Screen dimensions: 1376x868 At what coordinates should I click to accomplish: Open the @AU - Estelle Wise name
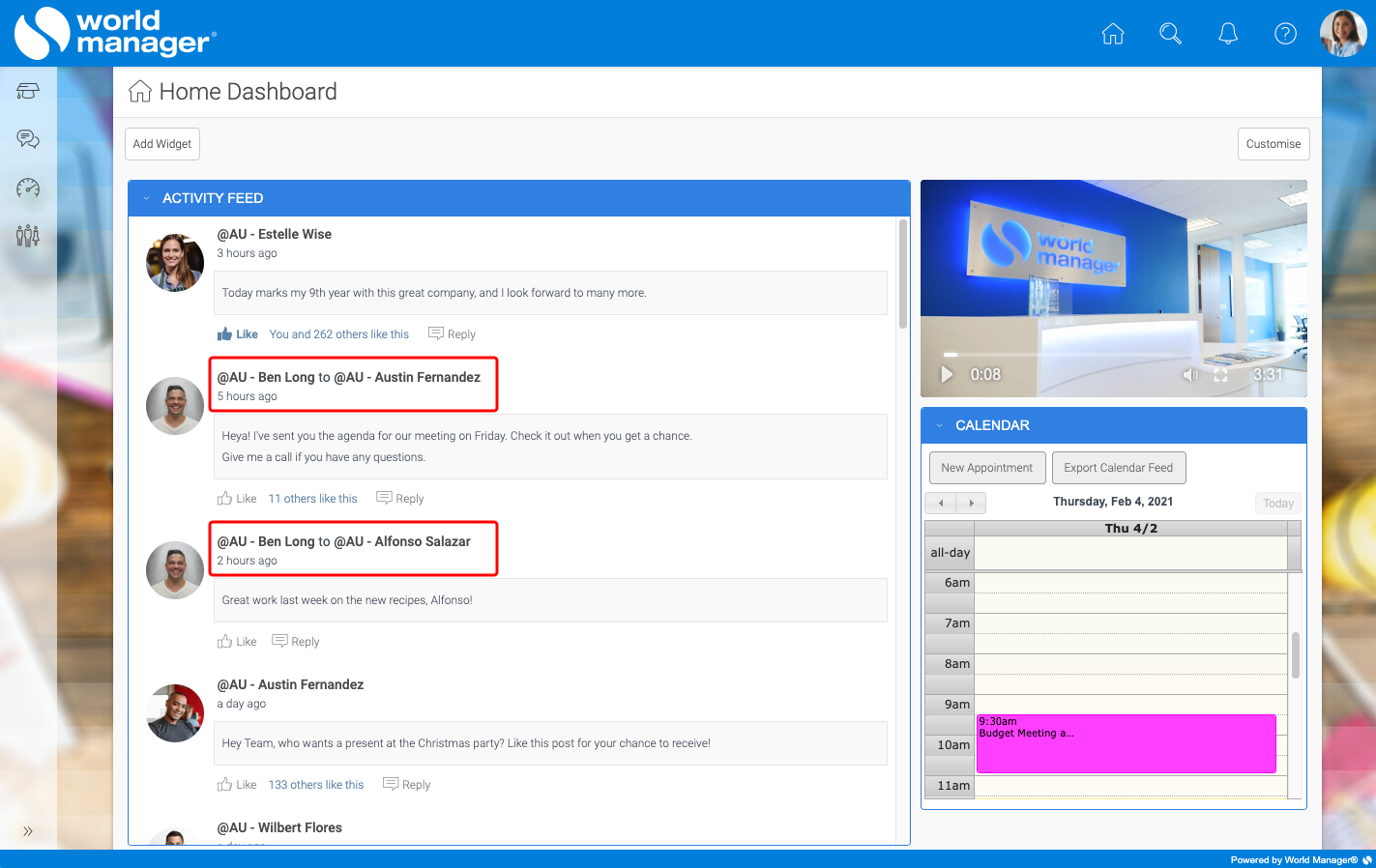tap(275, 234)
